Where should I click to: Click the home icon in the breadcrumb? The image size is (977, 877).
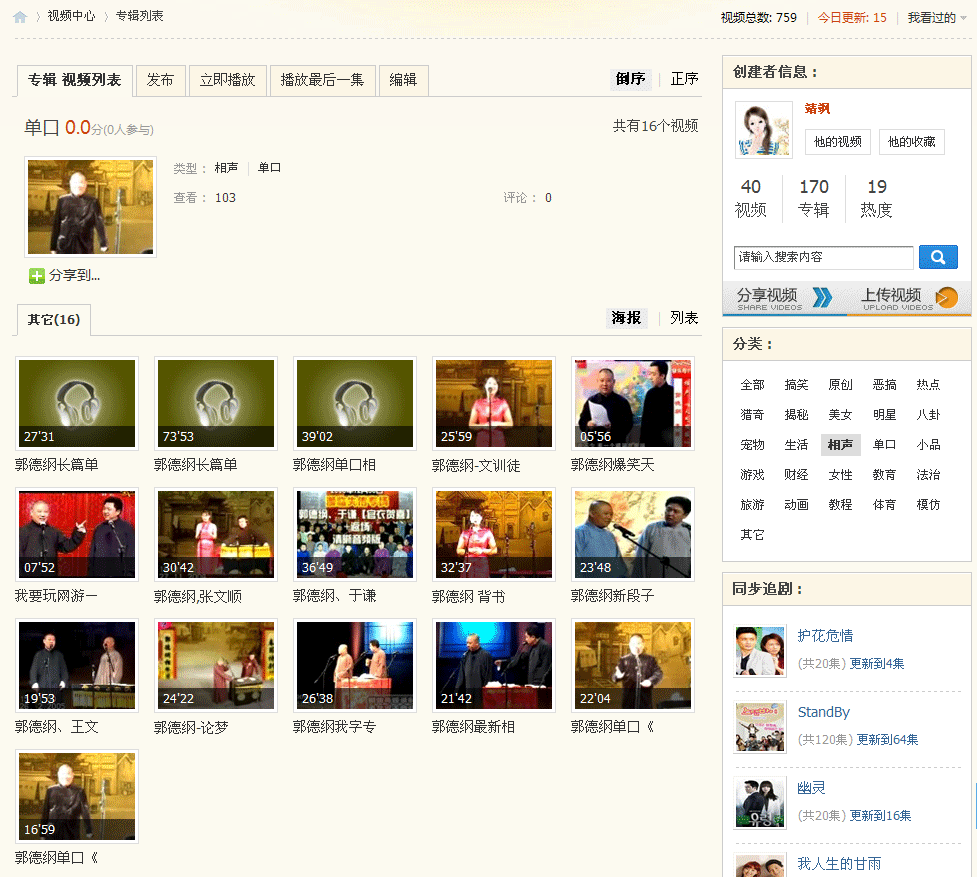(20, 17)
